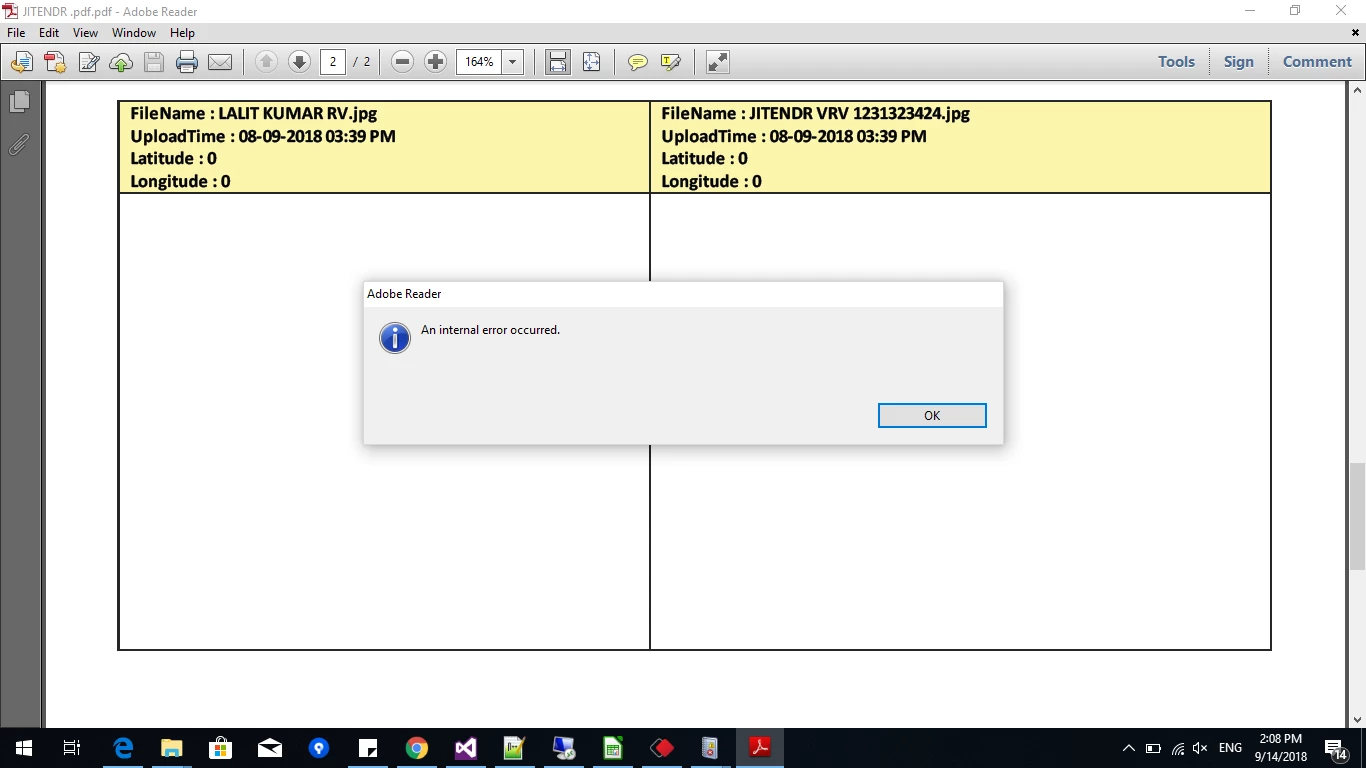Image resolution: width=1366 pixels, height=768 pixels.
Task: Print the document using the printer icon
Action: click(x=187, y=62)
